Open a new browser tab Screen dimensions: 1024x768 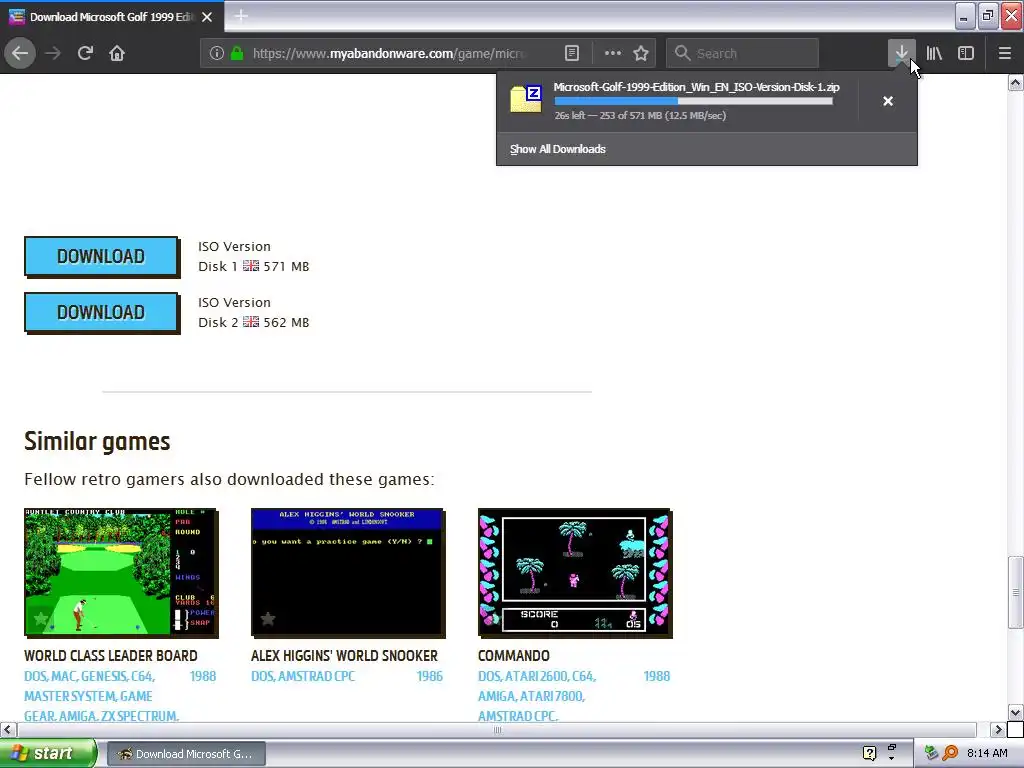pyautogui.click(x=240, y=16)
